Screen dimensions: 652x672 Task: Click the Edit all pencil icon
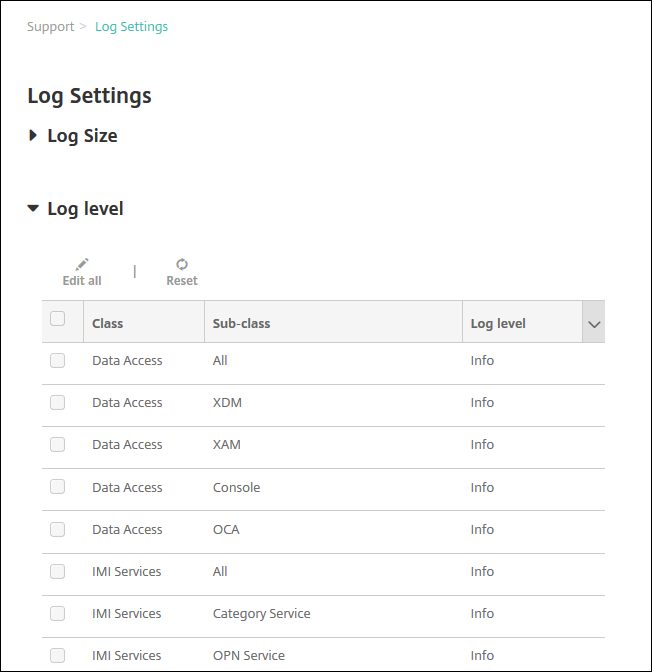(82, 264)
